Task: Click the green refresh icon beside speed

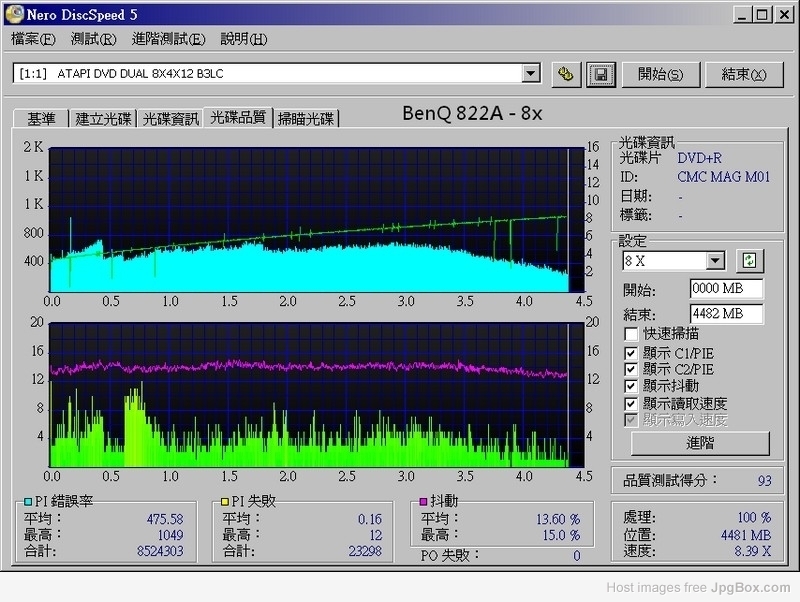Action: 749,261
